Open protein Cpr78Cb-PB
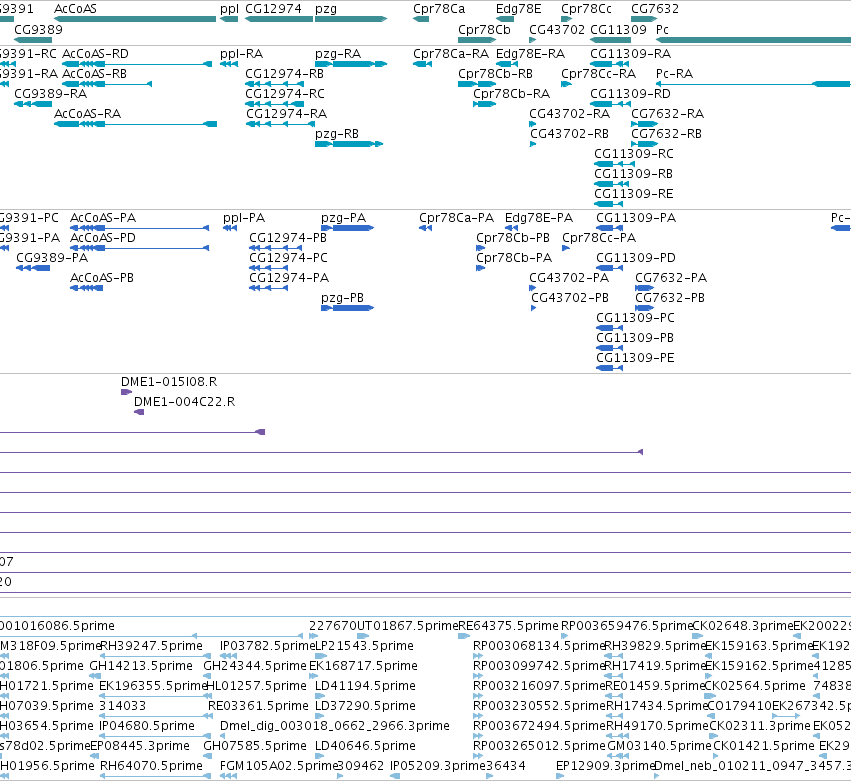 513,239
